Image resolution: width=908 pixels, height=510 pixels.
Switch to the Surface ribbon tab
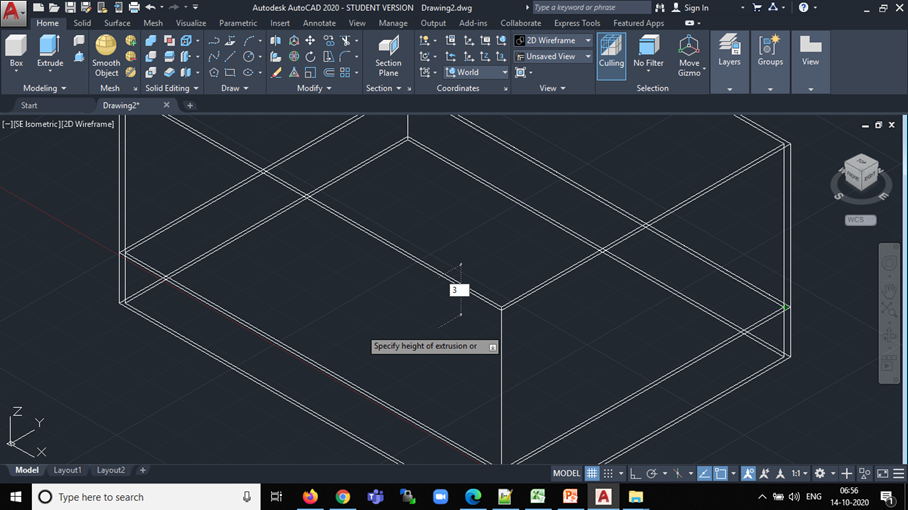tap(117, 23)
